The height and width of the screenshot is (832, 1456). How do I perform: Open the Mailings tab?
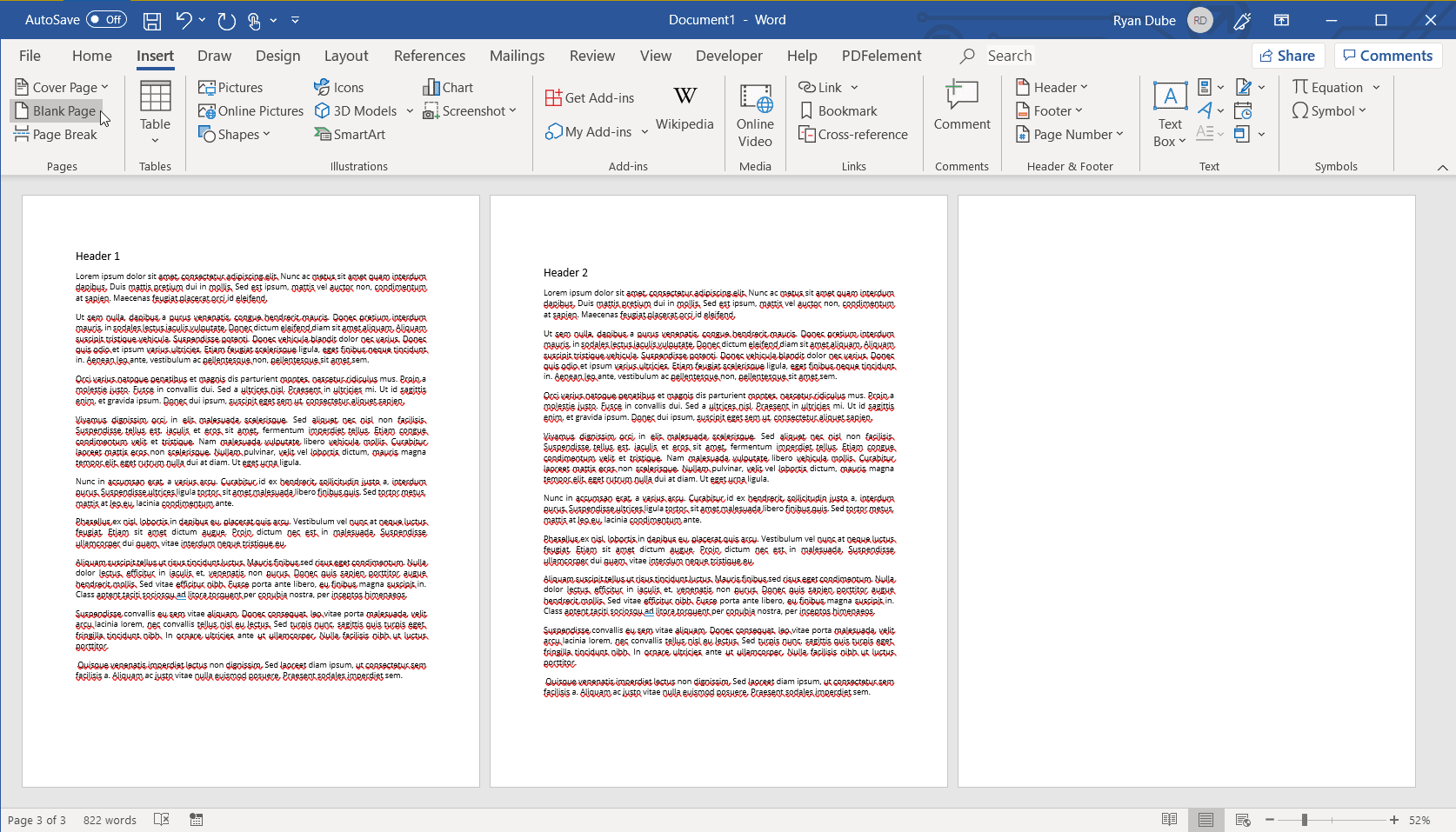[x=517, y=56]
